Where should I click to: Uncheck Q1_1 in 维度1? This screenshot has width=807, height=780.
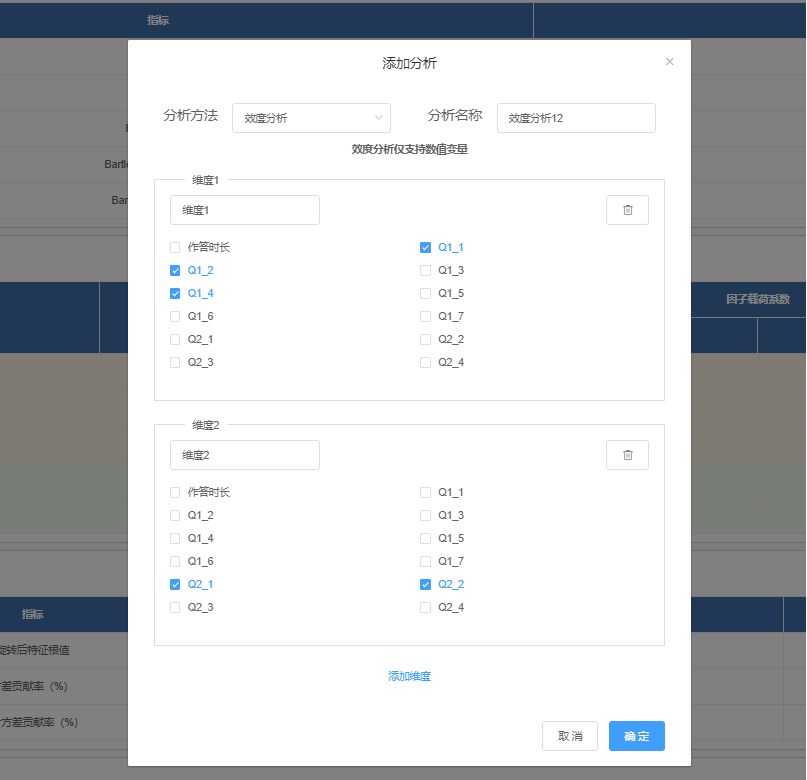tap(425, 247)
